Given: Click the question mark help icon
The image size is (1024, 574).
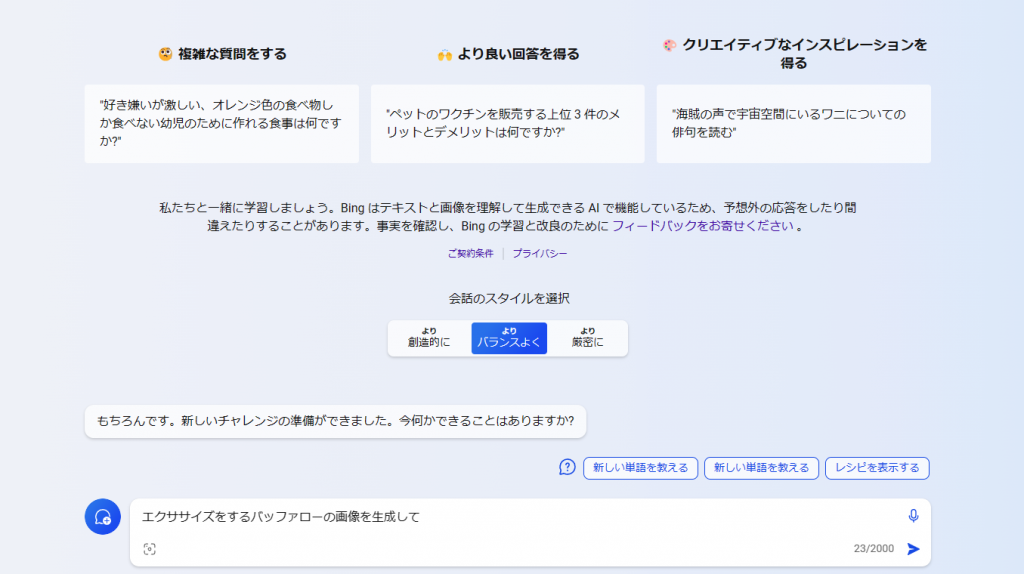Looking at the screenshot, I should tap(567, 468).
